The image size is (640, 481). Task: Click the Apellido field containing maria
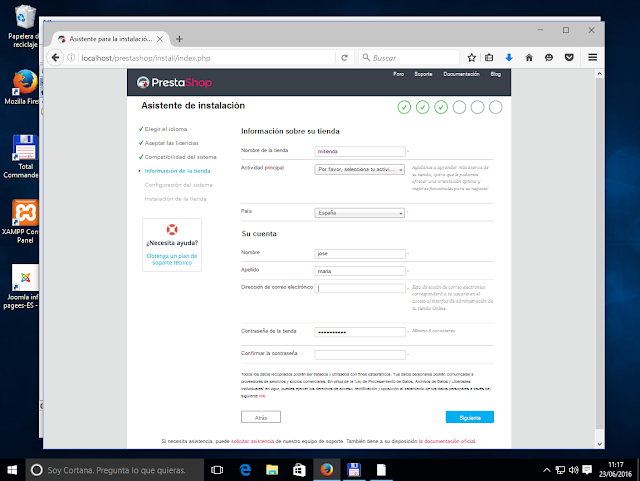pos(360,271)
